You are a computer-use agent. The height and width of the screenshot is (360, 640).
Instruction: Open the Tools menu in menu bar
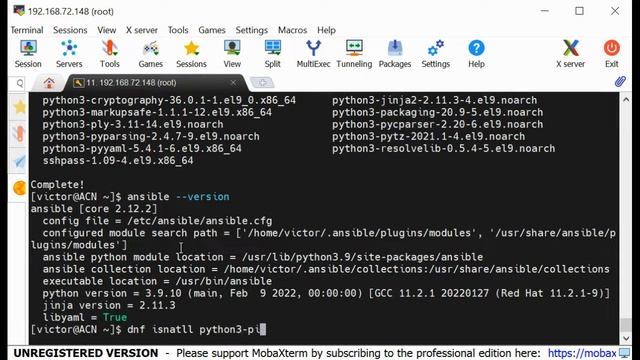click(178, 30)
